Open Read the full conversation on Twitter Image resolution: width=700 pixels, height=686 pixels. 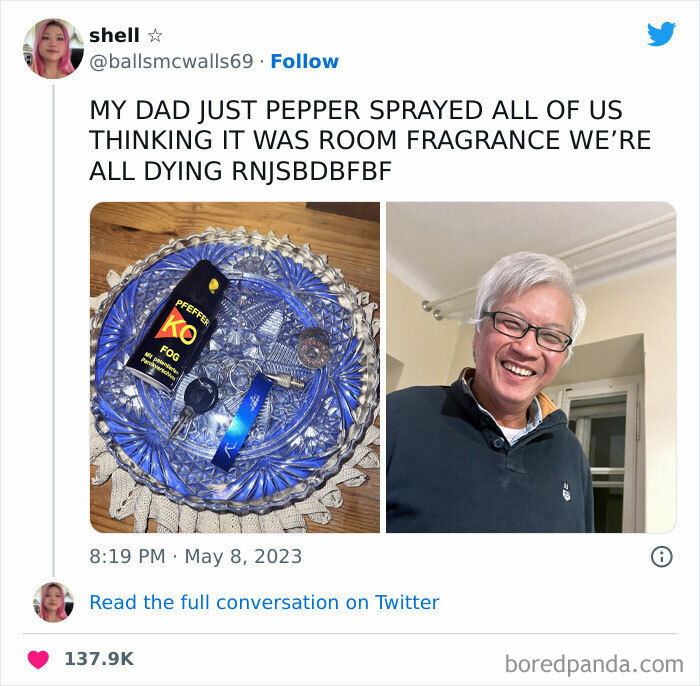pyautogui.click(x=264, y=603)
